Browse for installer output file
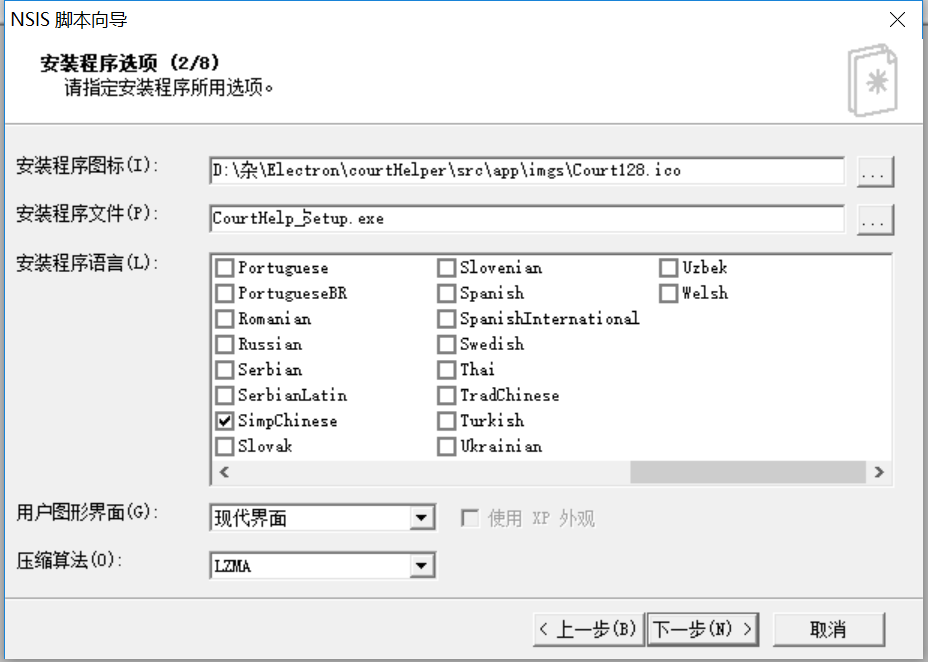This screenshot has width=928, height=662. pyautogui.click(x=875, y=220)
